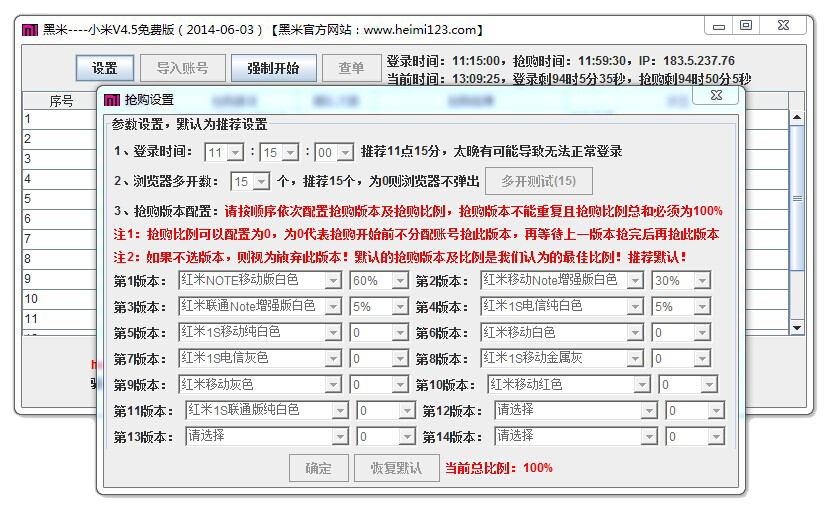Select row 5 in account list
The width and height of the screenshot is (828, 509).
point(60,199)
